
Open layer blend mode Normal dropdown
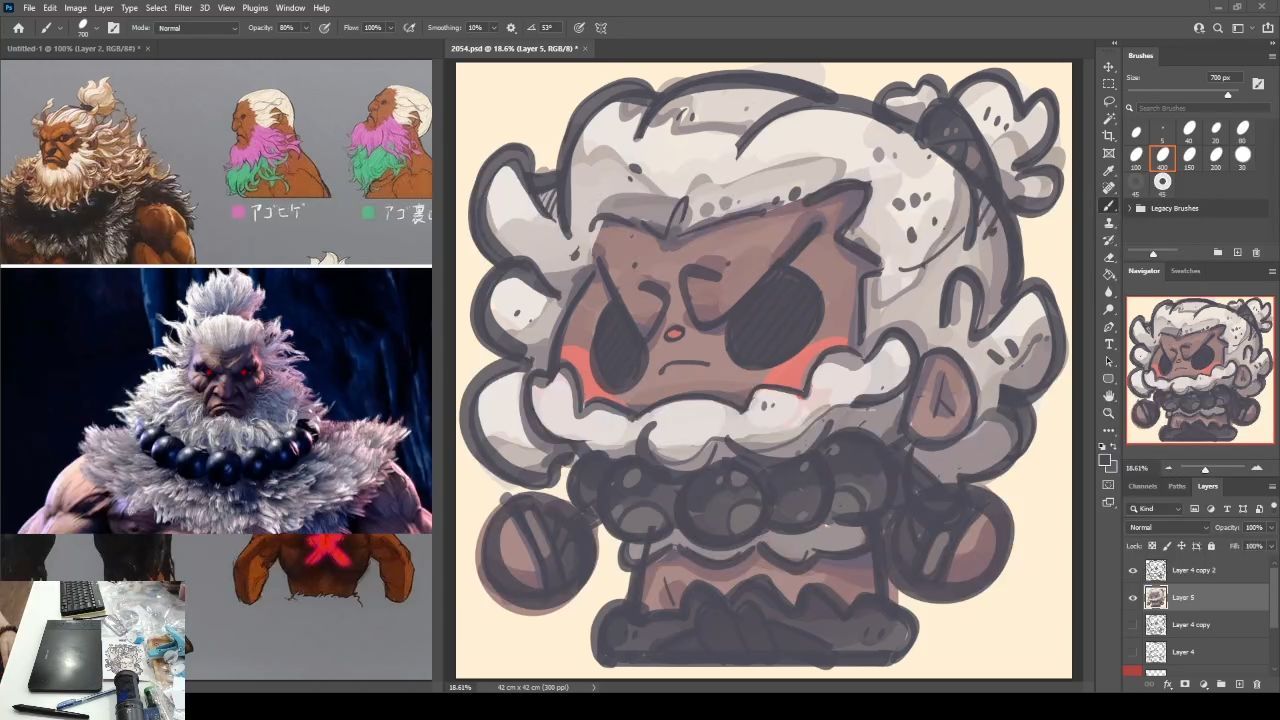[1169, 527]
